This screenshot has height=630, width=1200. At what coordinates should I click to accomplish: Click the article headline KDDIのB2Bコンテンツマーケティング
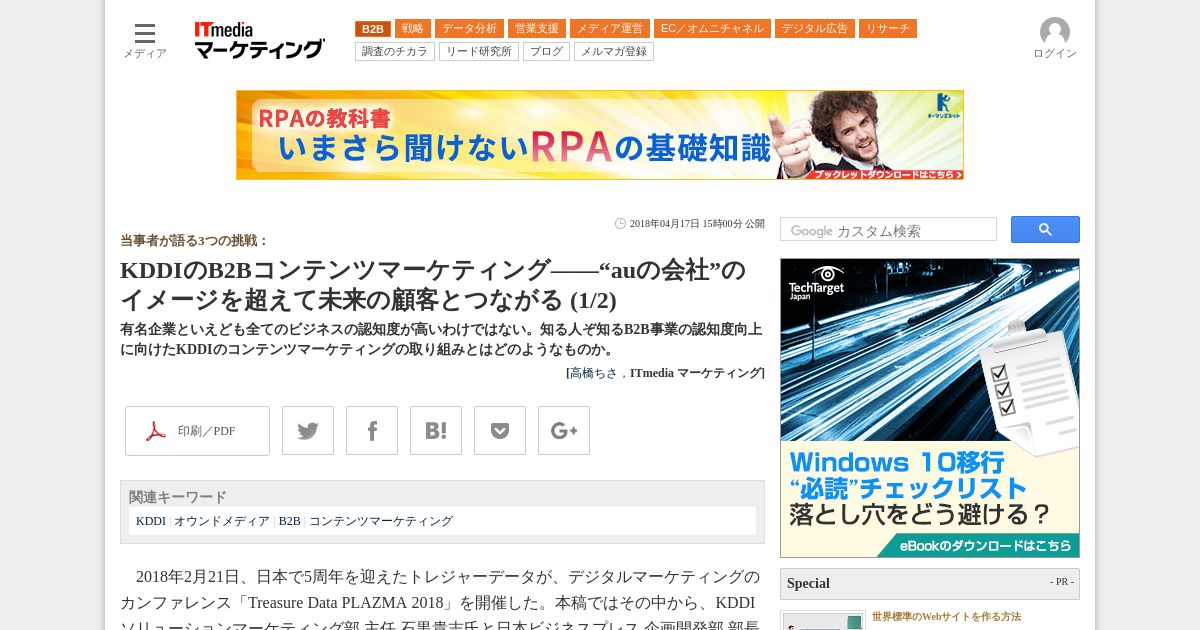[433, 285]
